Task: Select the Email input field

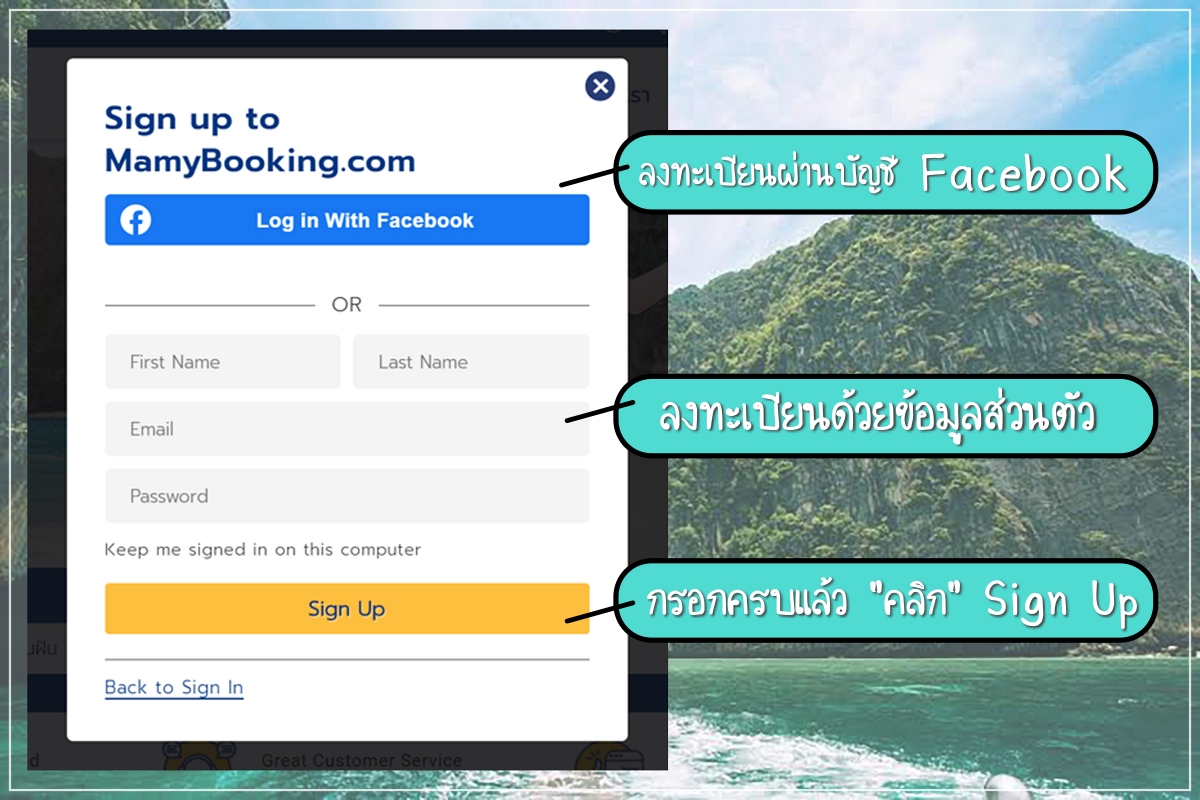Action: (x=347, y=429)
